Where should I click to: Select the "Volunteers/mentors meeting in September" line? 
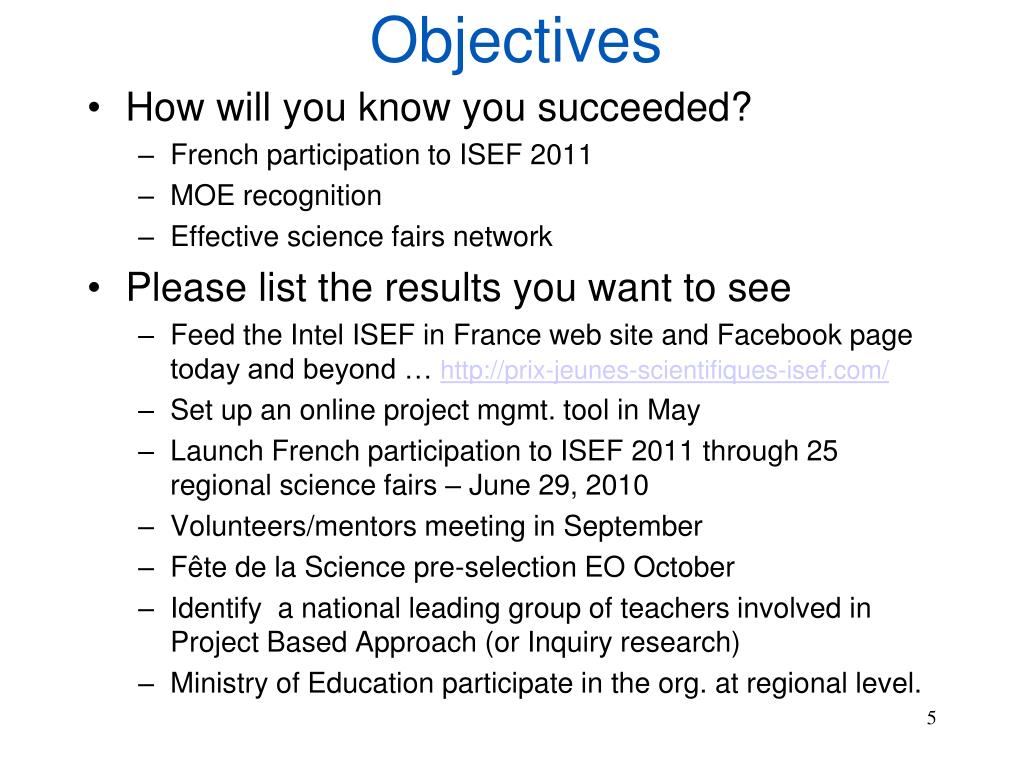436,526
